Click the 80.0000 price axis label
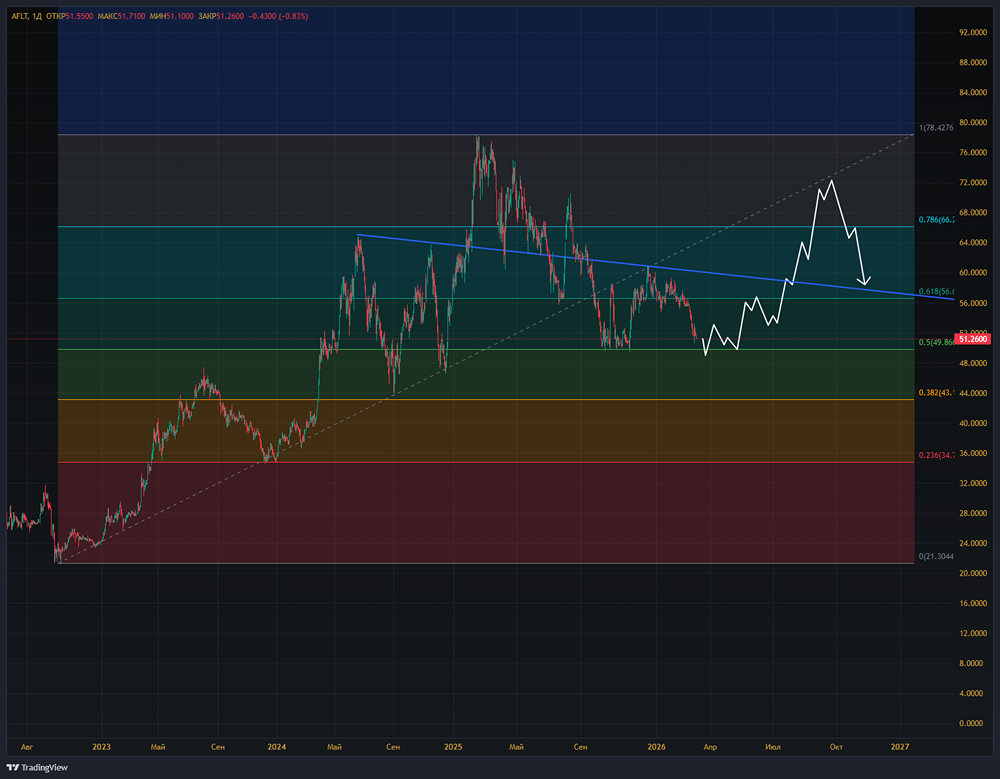The image size is (1000, 779). (x=973, y=122)
